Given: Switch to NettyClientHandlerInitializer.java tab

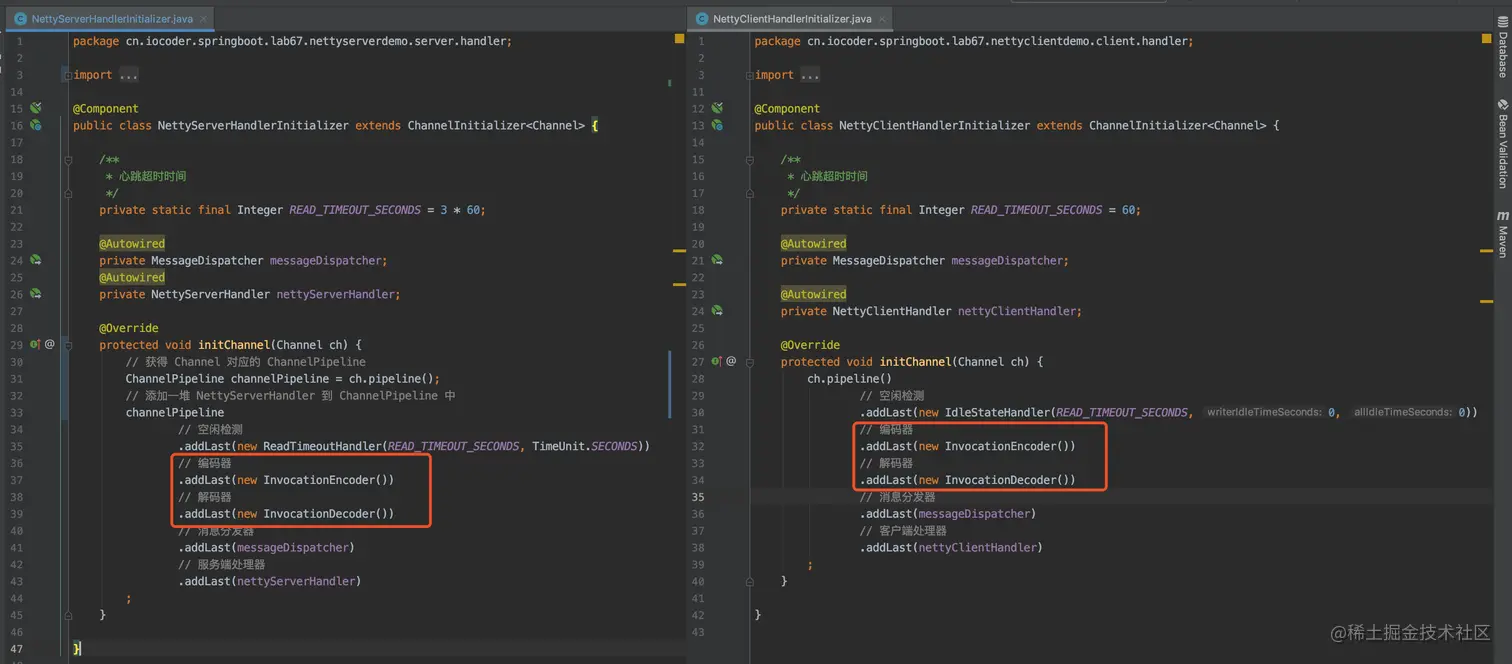Looking at the screenshot, I should (792, 19).
